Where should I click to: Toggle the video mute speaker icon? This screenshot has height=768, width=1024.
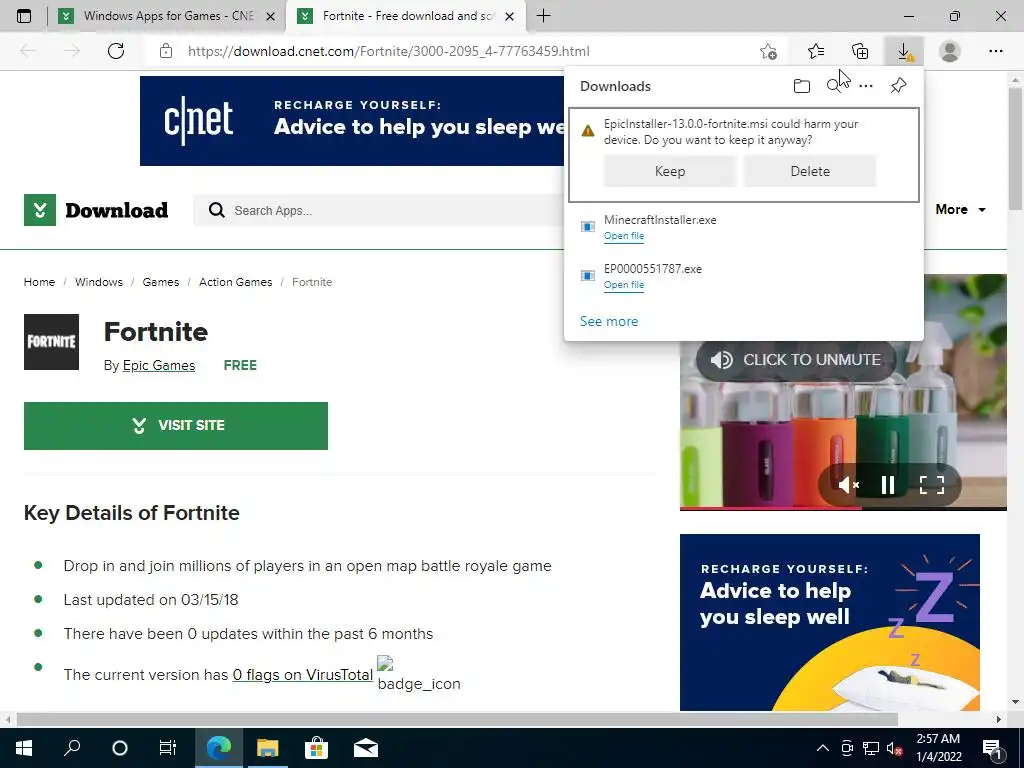pos(848,485)
